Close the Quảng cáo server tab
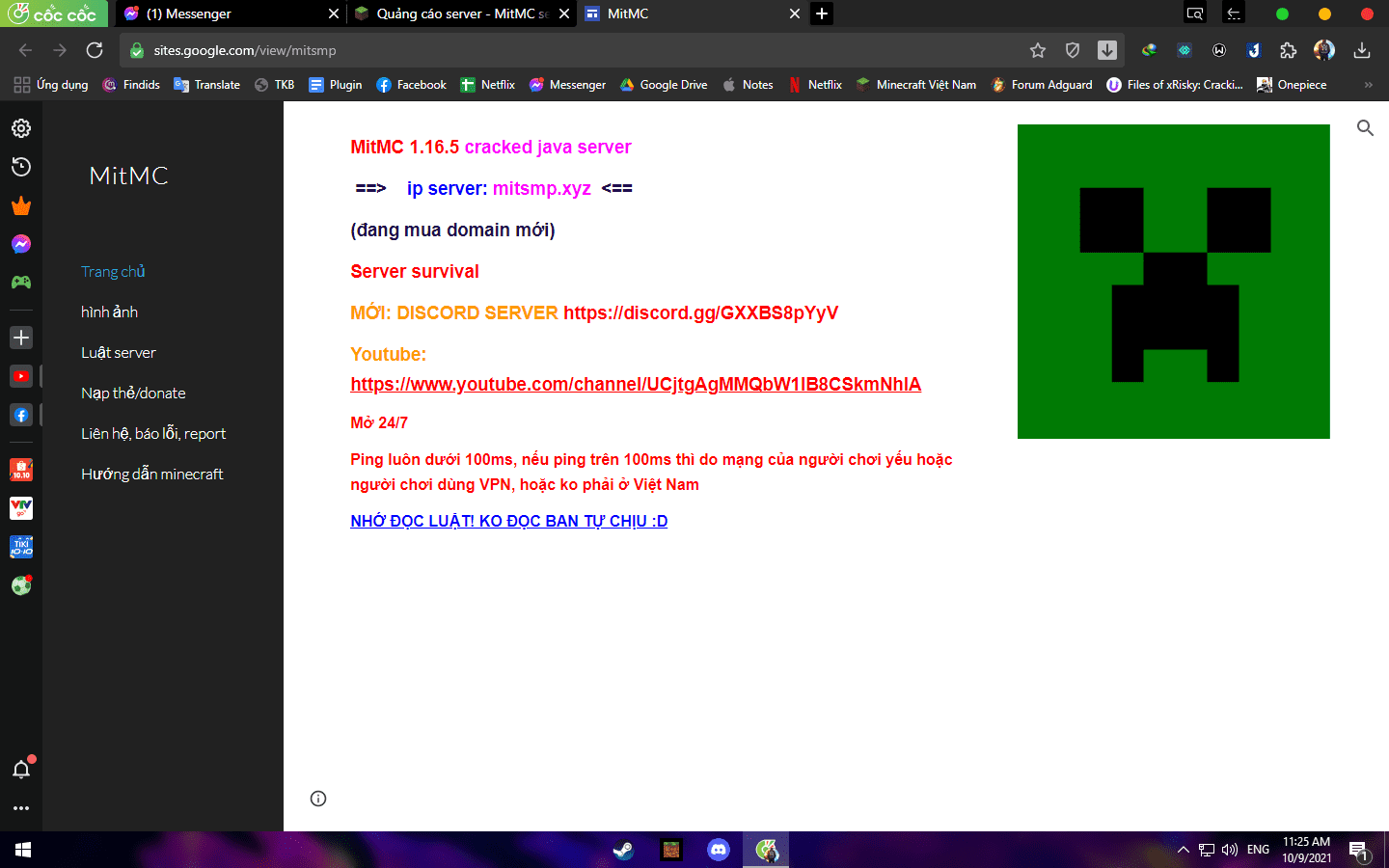Viewport: 1389px width, 868px height. (x=564, y=14)
